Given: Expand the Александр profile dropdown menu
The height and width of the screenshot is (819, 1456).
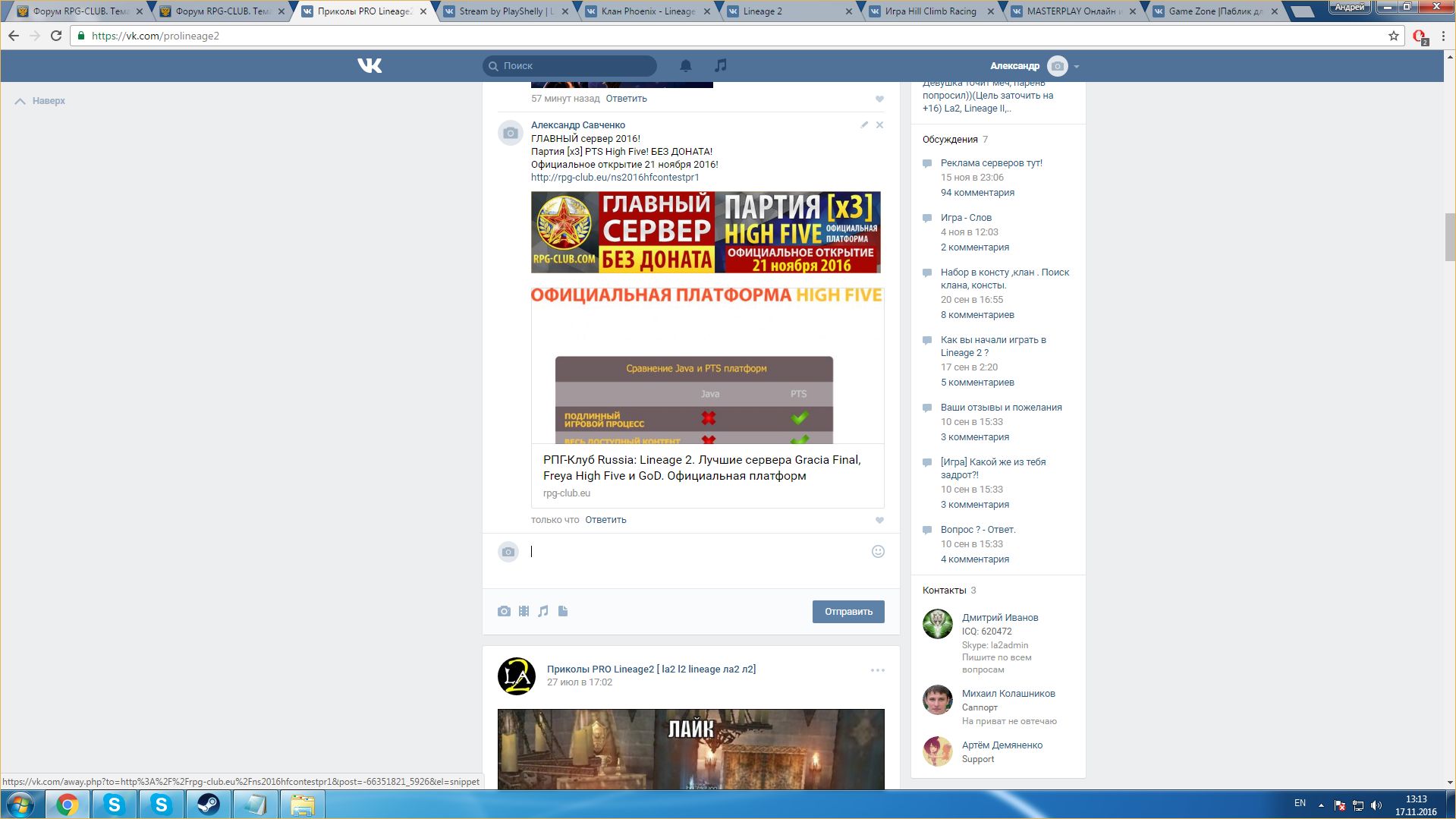Looking at the screenshot, I should [1077, 67].
